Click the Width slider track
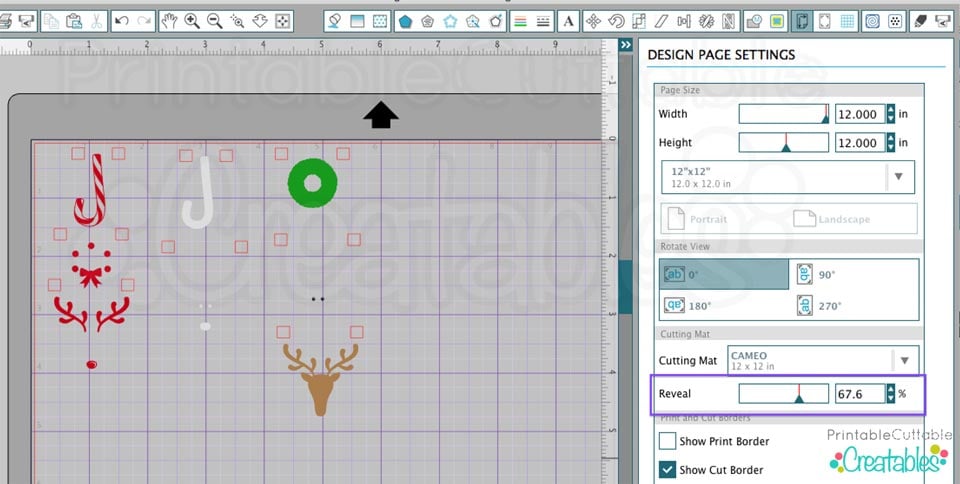Screen dimensions: 960x484 pyautogui.click(x=784, y=114)
